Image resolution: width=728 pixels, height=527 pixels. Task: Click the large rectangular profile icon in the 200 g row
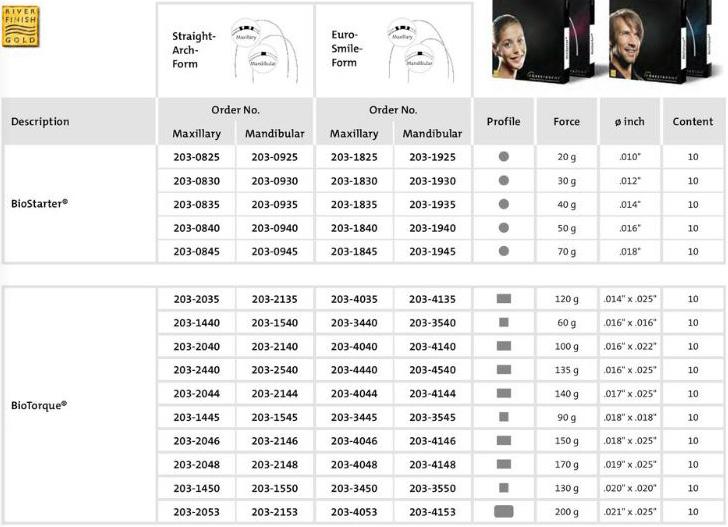tap(504, 511)
